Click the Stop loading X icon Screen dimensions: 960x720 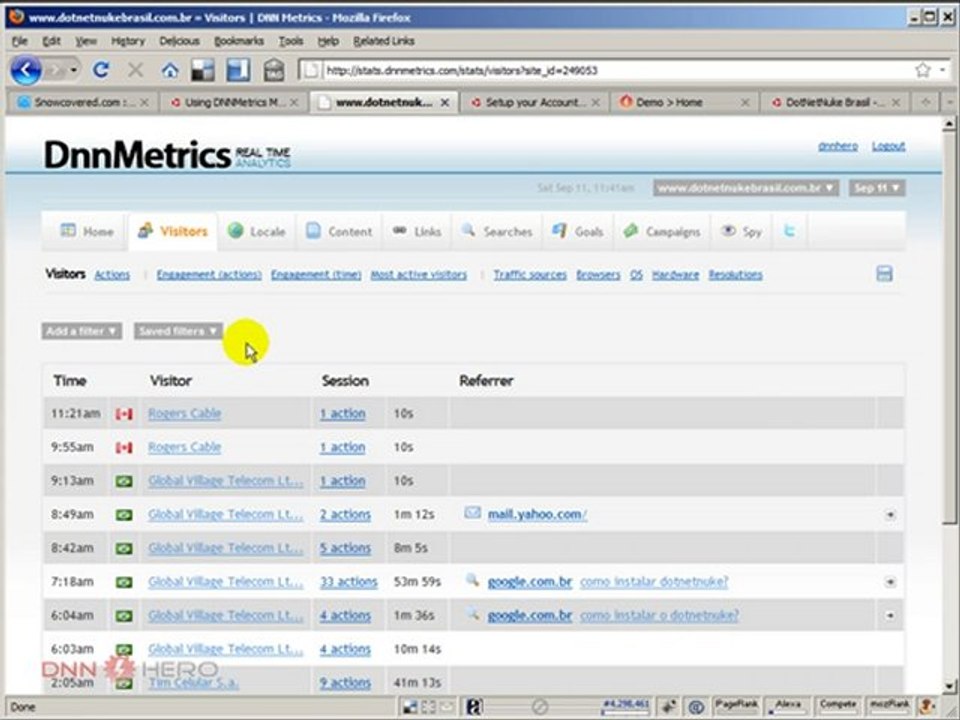coord(135,70)
